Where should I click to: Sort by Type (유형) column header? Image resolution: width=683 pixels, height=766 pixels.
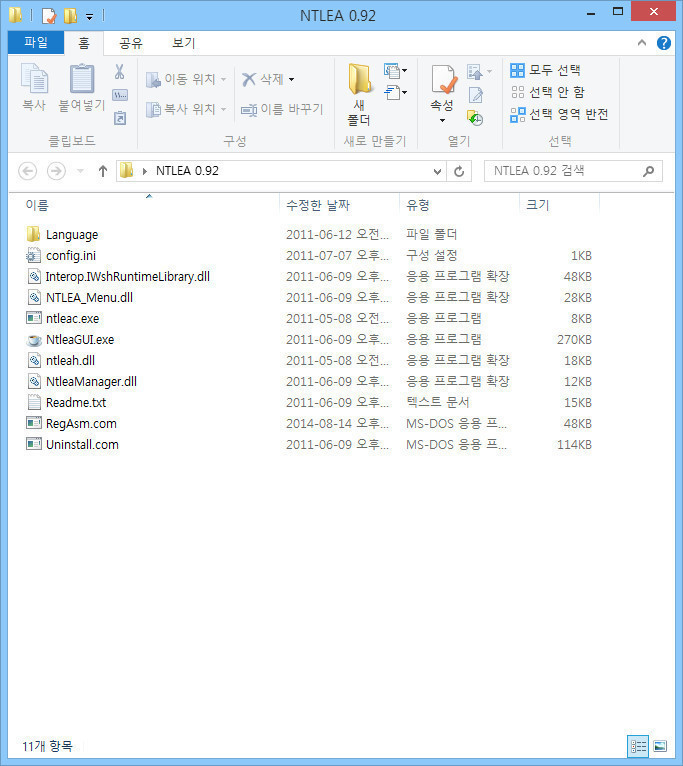(418, 205)
